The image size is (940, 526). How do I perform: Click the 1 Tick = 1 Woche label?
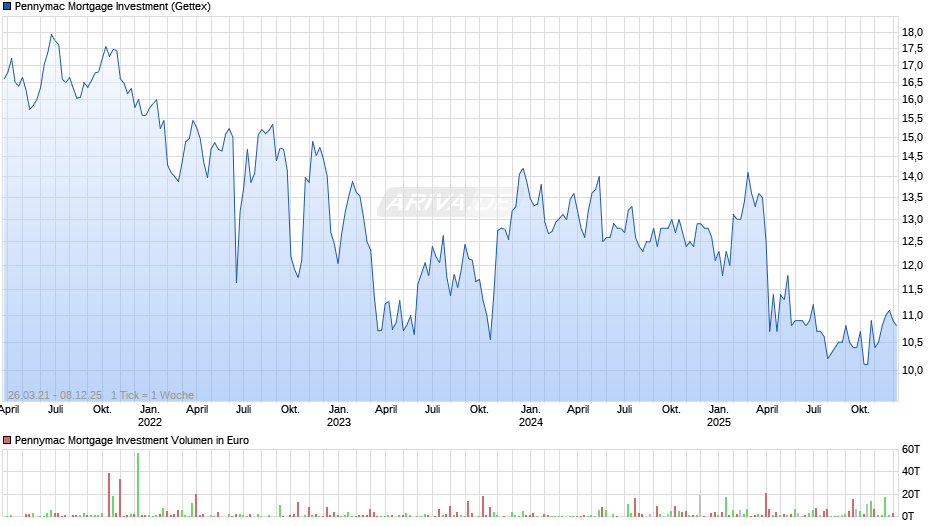pos(152,395)
